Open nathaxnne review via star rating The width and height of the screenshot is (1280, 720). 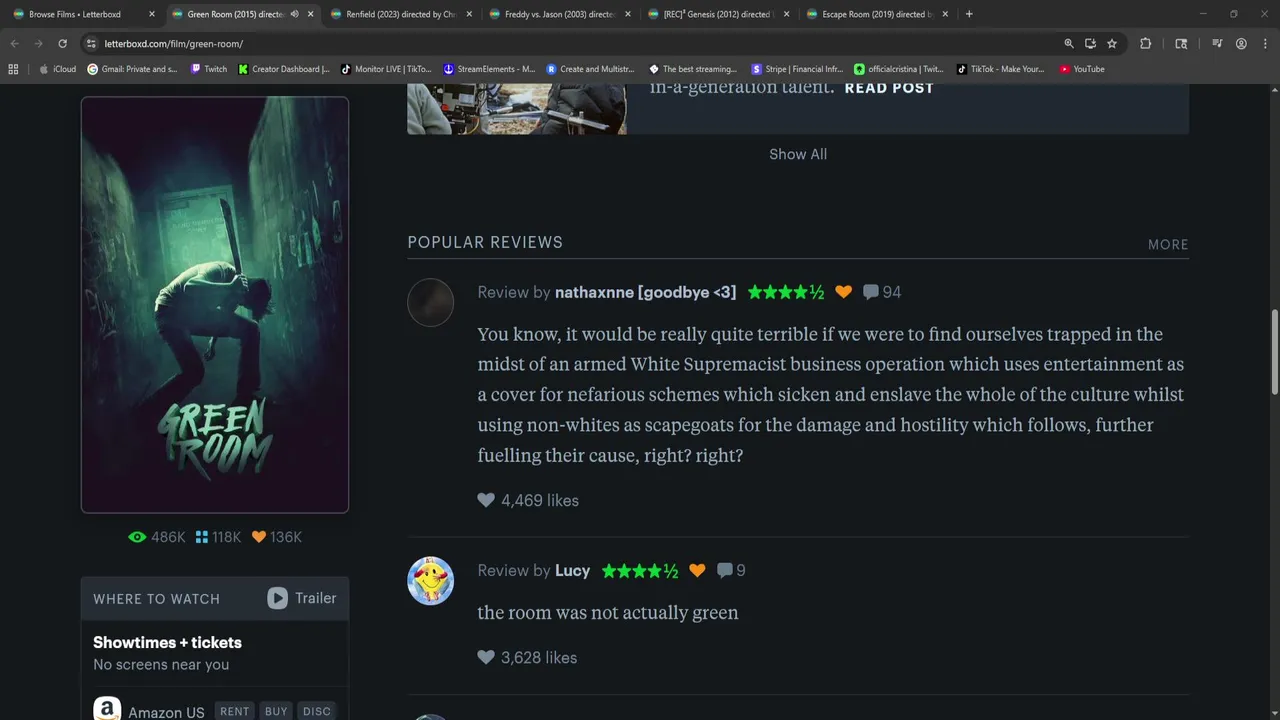(x=786, y=292)
